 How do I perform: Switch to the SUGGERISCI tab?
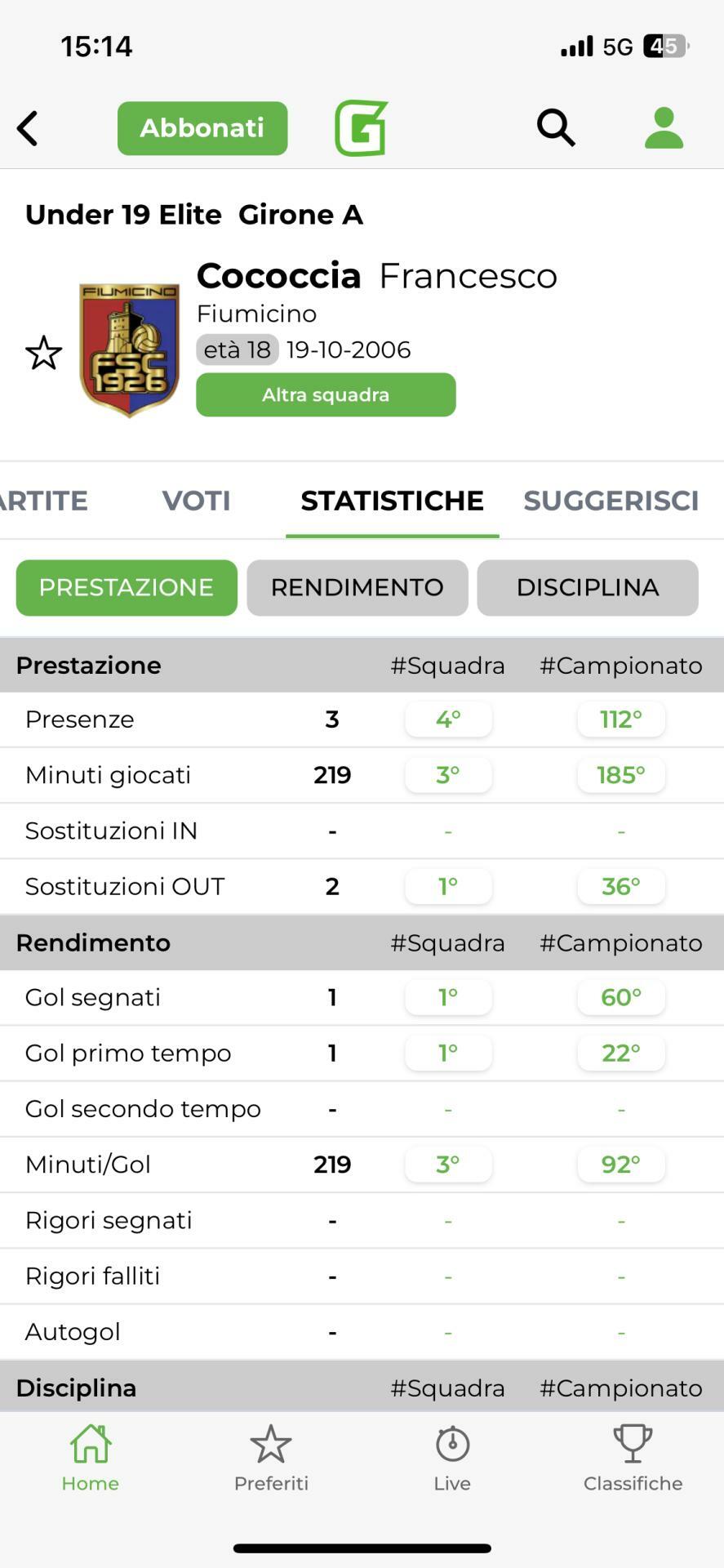point(611,501)
